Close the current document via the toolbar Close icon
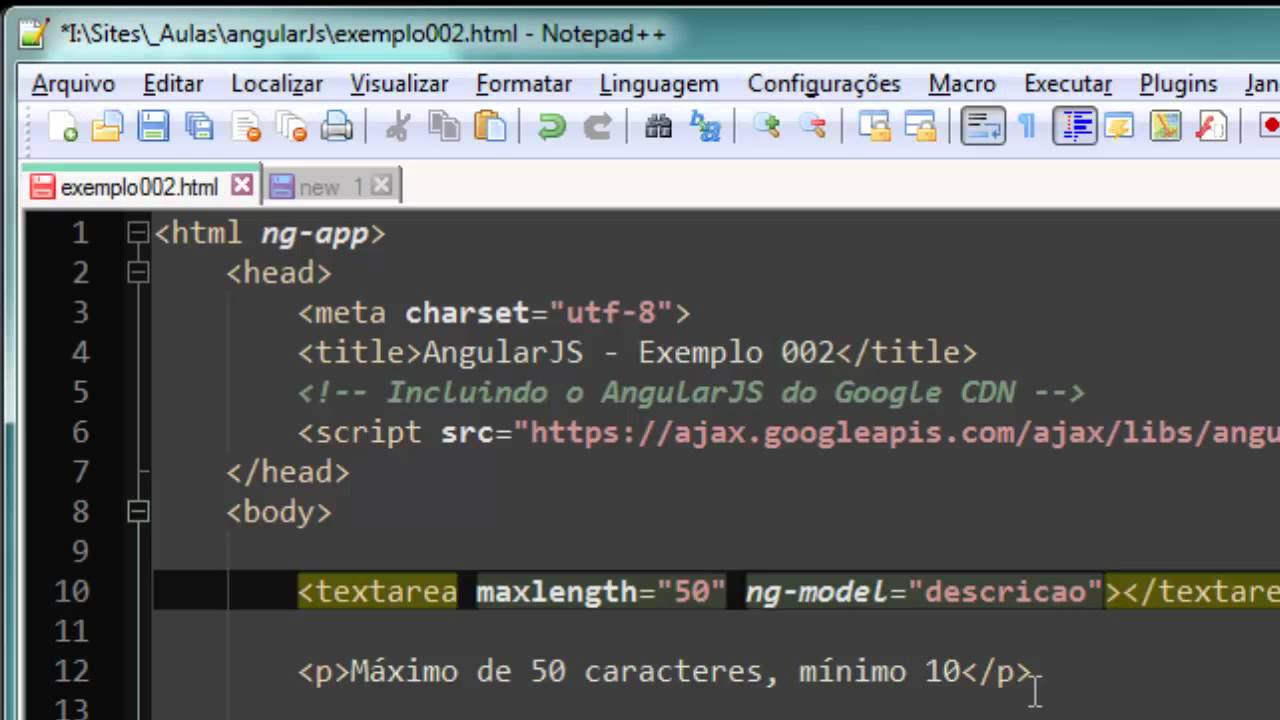 point(246,127)
